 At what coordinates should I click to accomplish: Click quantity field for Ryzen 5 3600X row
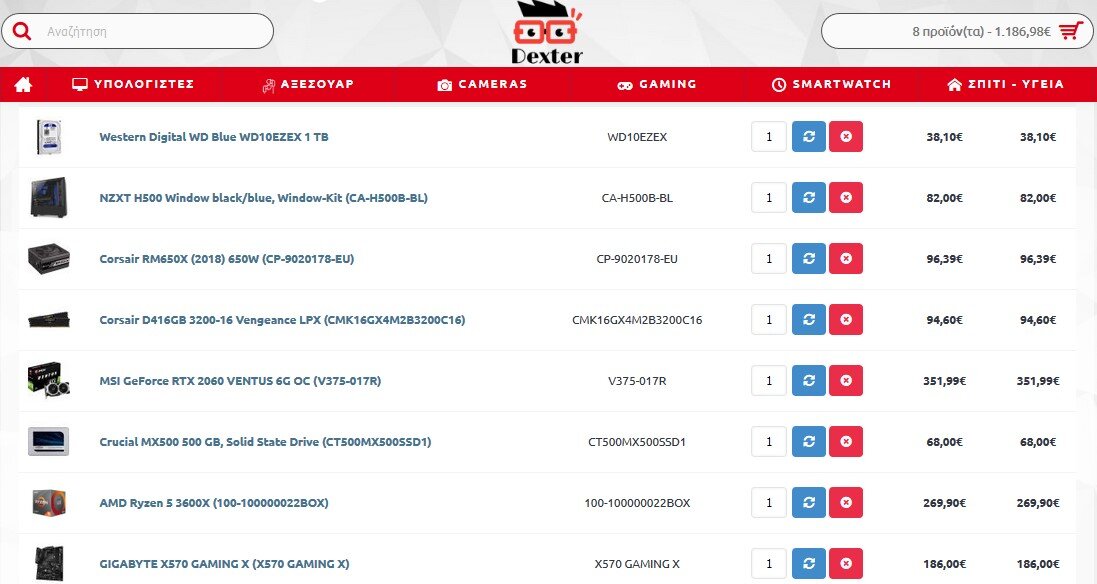click(x=769, y=502)
